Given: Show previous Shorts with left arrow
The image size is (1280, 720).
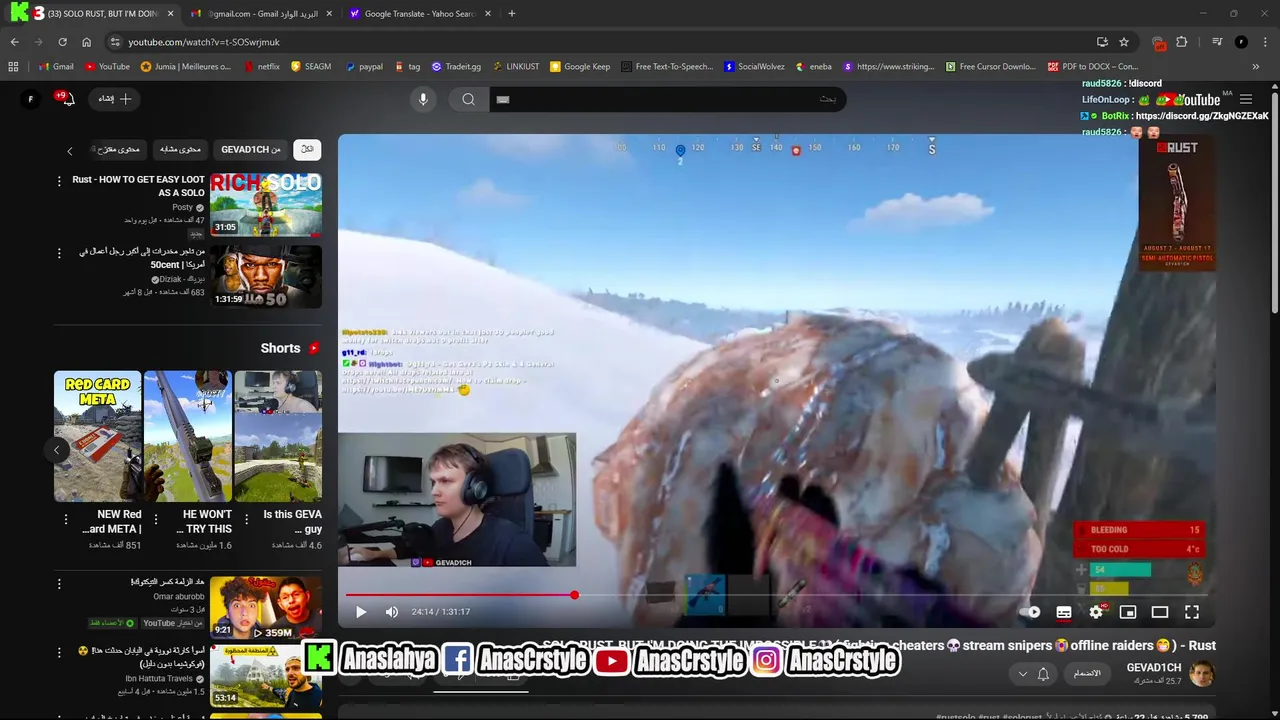Looking at the screenshot, I should [57, 450].
